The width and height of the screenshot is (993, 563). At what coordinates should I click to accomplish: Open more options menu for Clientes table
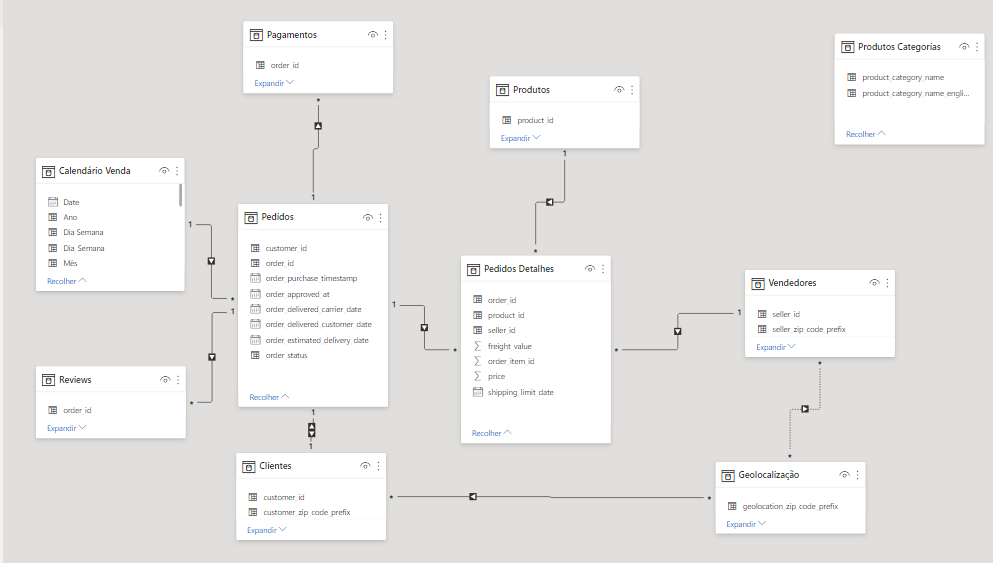378,466
